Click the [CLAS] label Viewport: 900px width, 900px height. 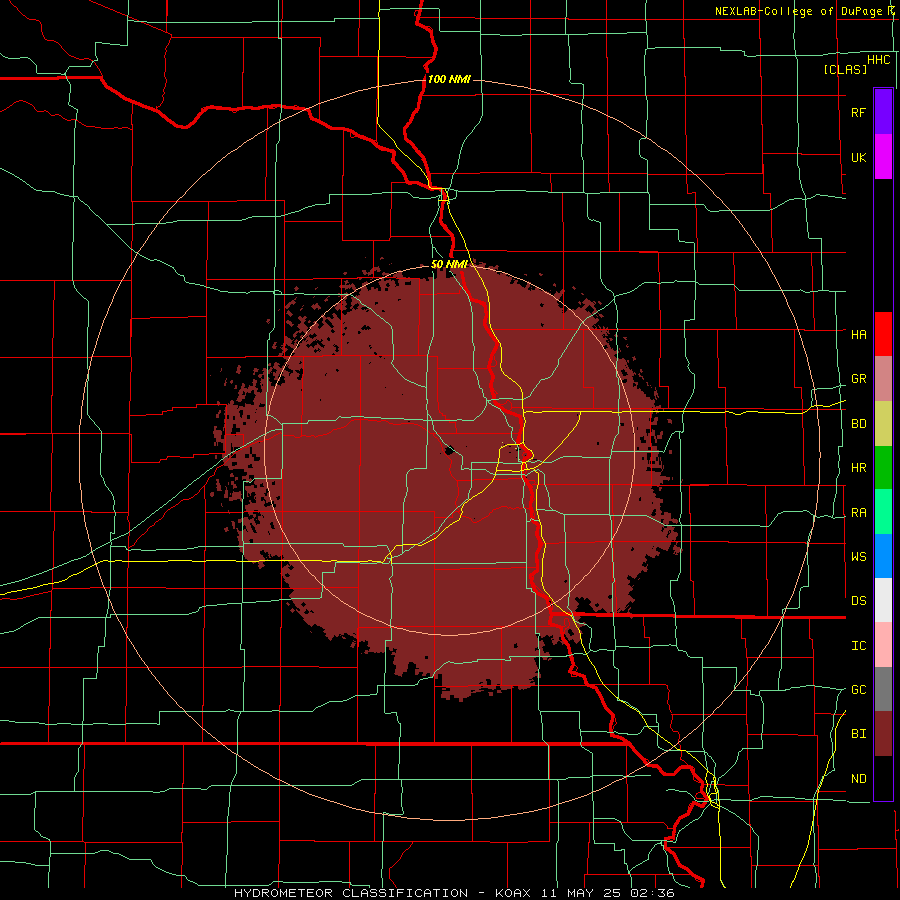(x=845, y=69)
